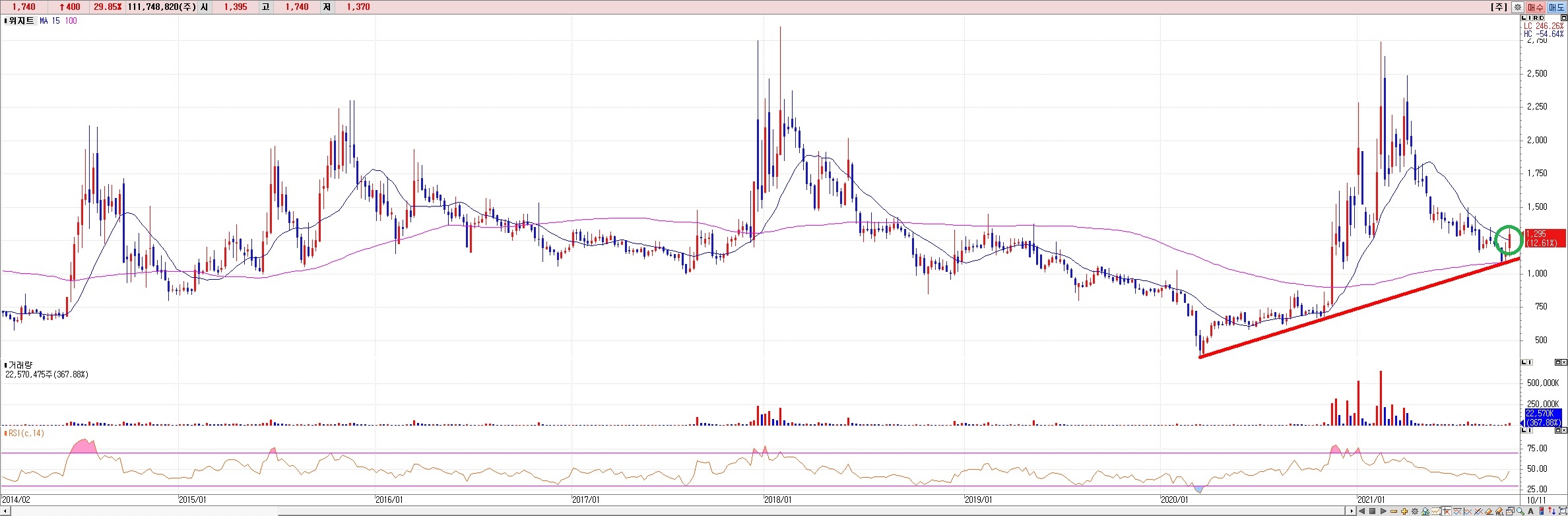The image size is (1568, 516).
Task: Toggle the L scale button on price pane
Action: pos(1524,18)
